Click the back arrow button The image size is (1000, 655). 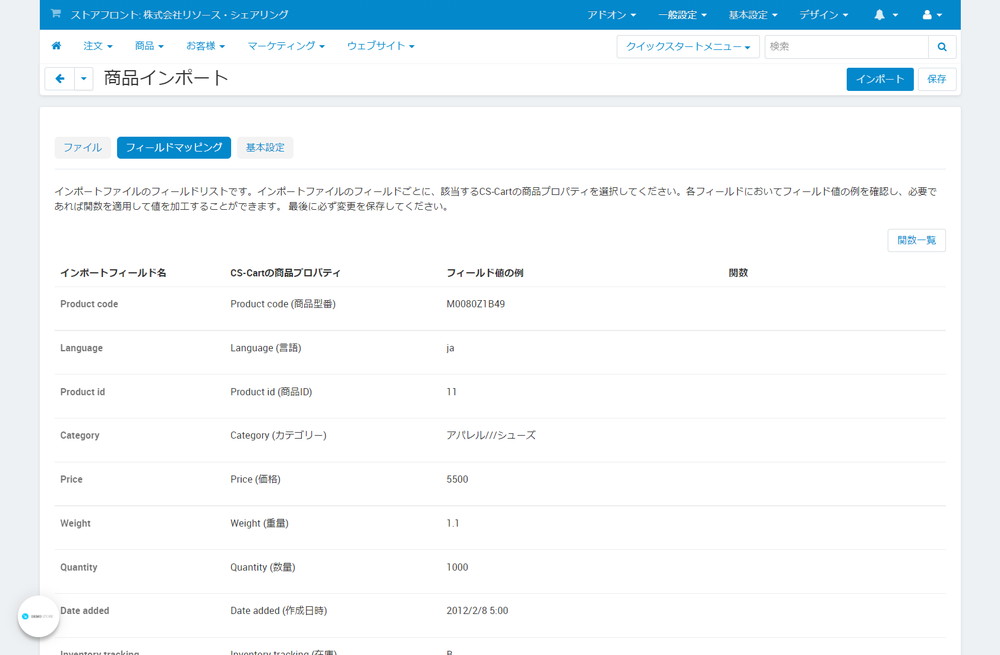(x=60, y=79)
